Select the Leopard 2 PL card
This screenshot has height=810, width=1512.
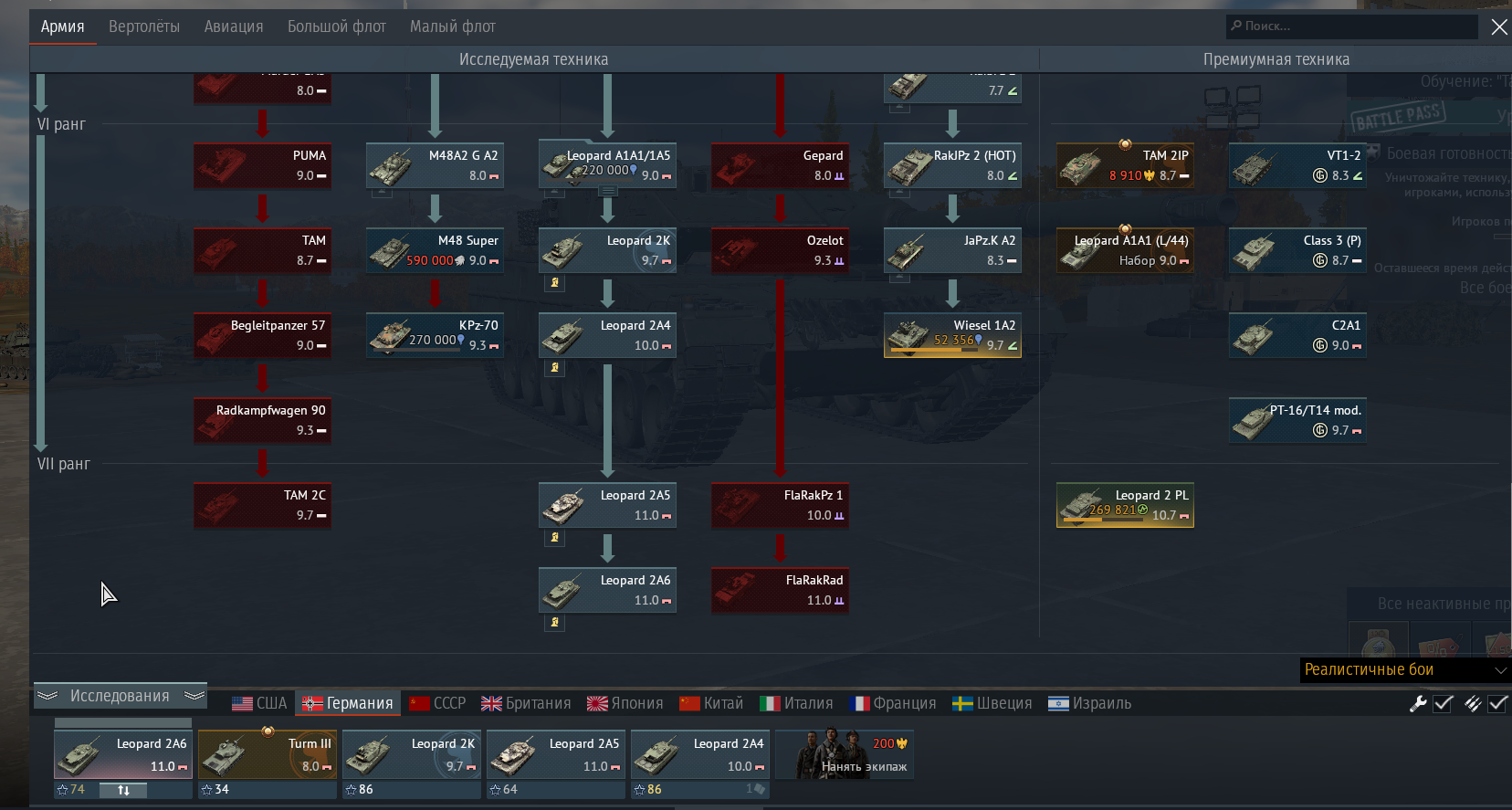pyautogui.click(x=1125, y=505)
